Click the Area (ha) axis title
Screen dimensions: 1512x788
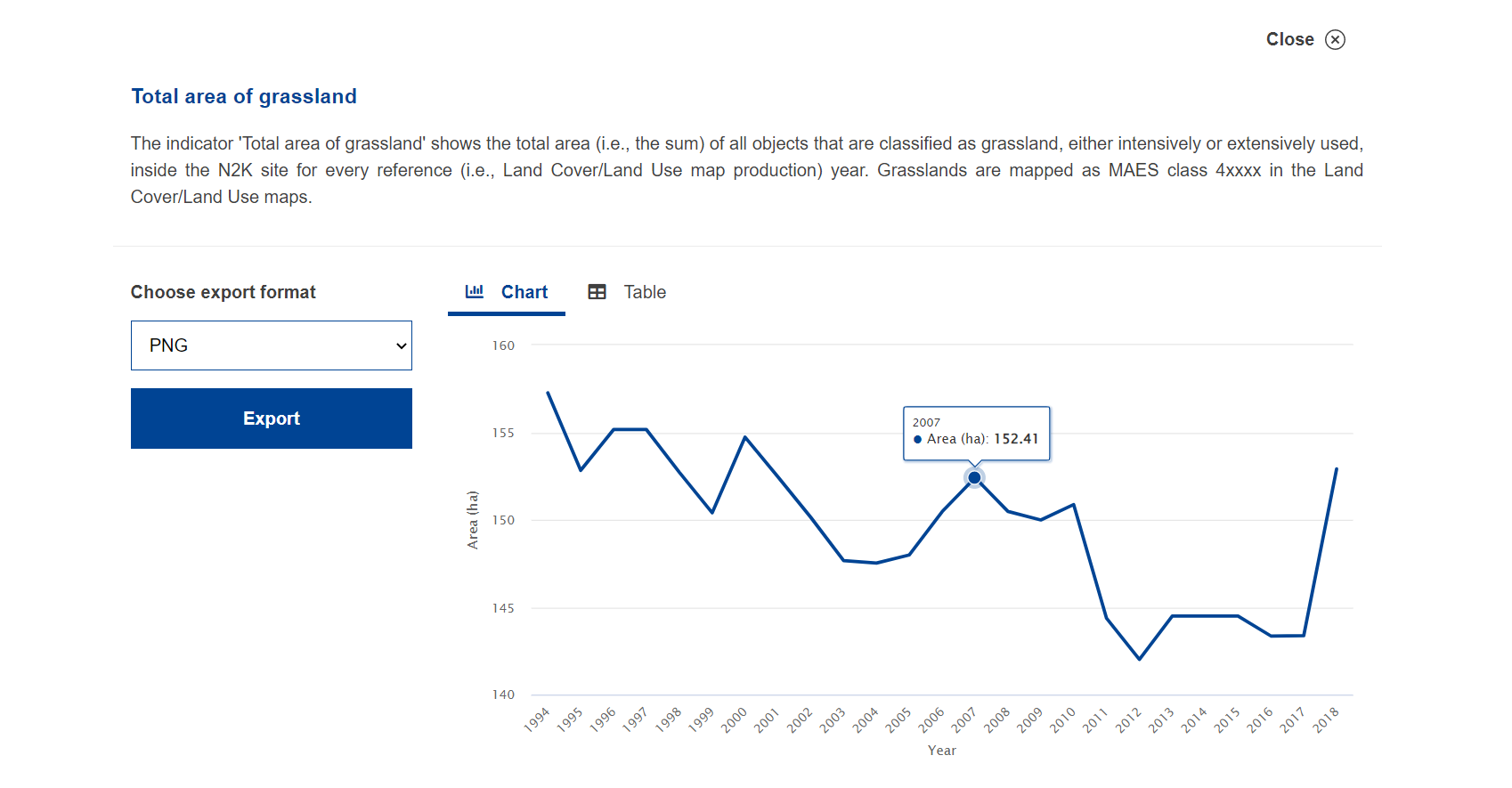473,520
